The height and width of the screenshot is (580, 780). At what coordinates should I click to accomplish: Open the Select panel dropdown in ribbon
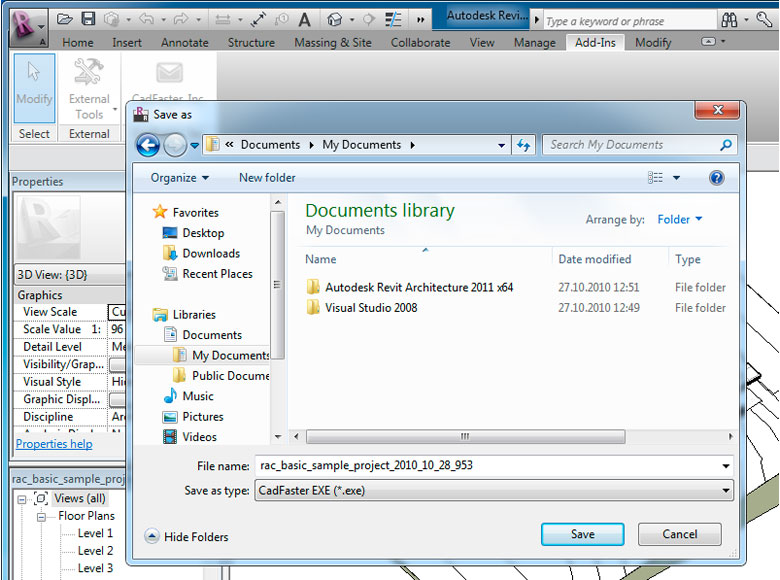[x=34, y=134]
